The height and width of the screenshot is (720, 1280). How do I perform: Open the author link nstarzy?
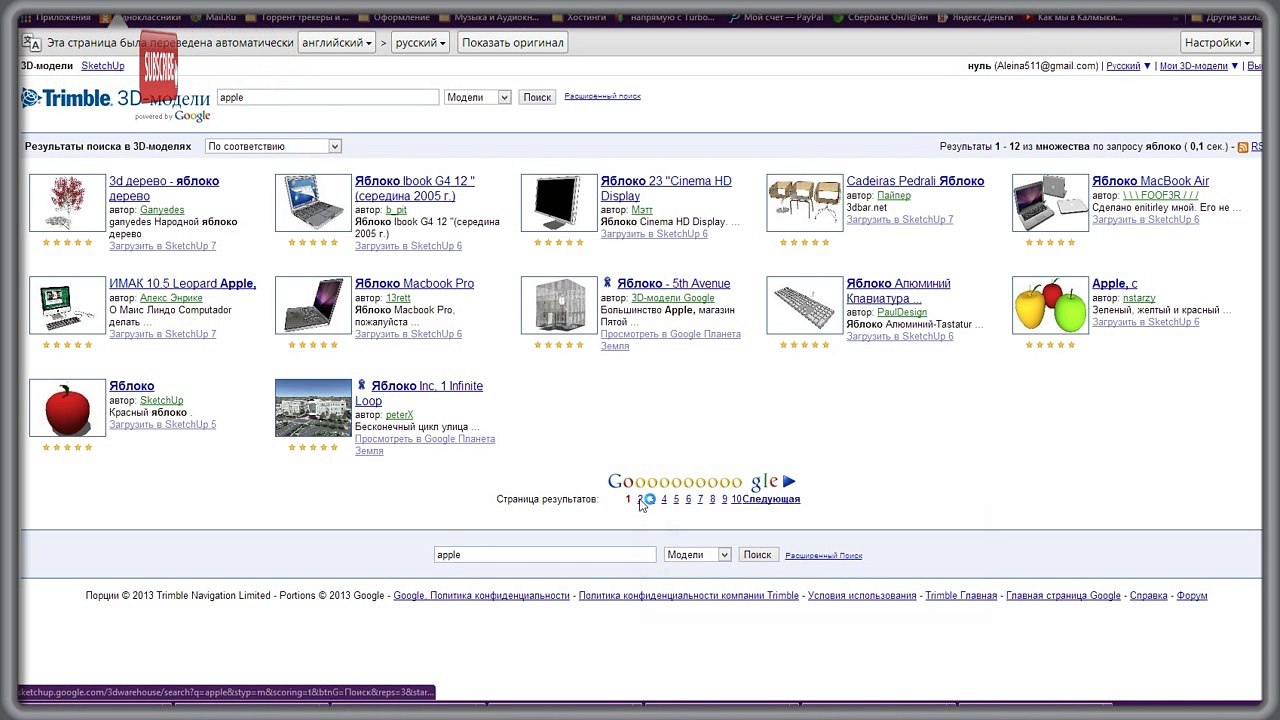(1139, 298)
